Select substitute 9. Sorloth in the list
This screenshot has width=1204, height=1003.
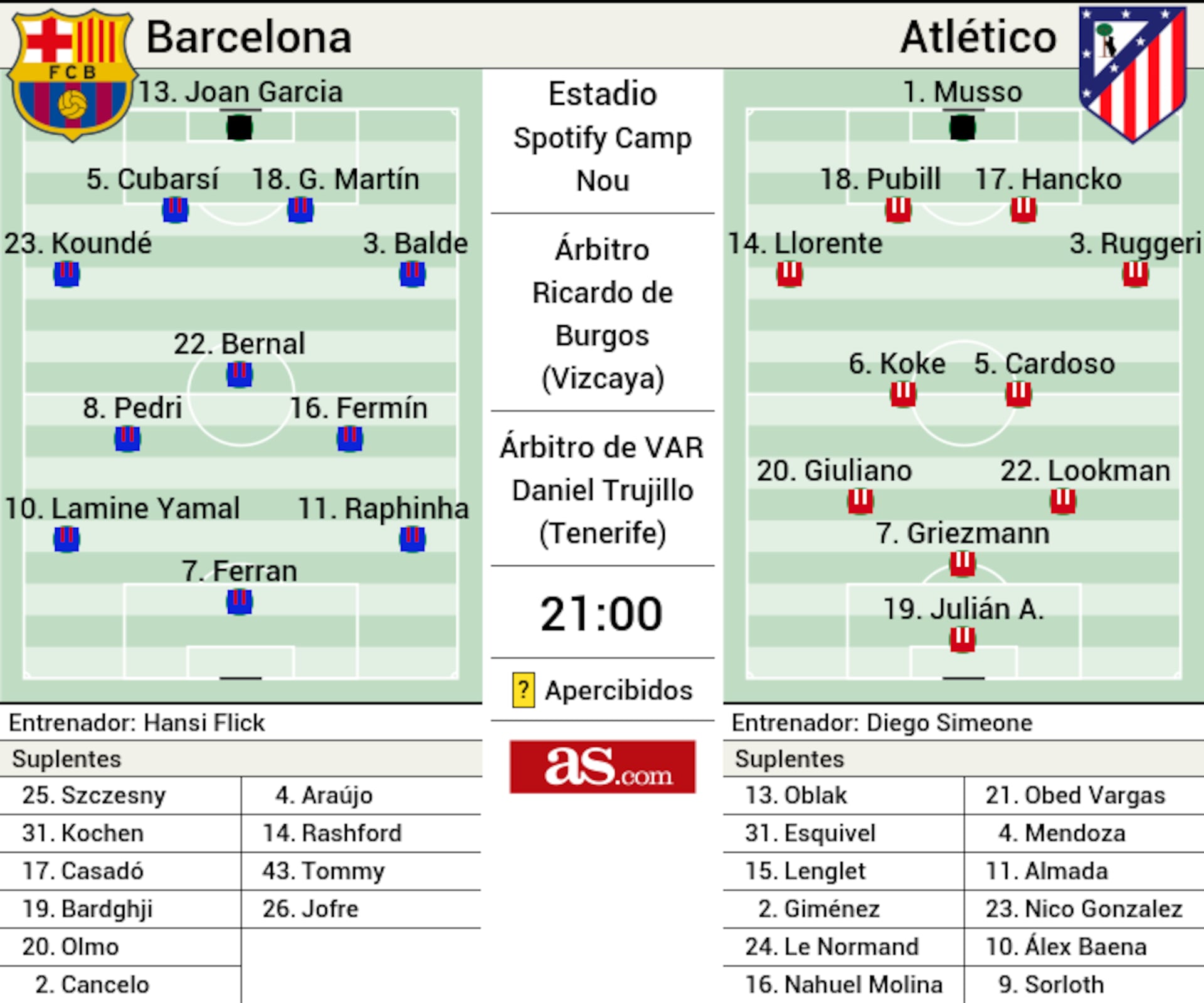point(1051,984)
